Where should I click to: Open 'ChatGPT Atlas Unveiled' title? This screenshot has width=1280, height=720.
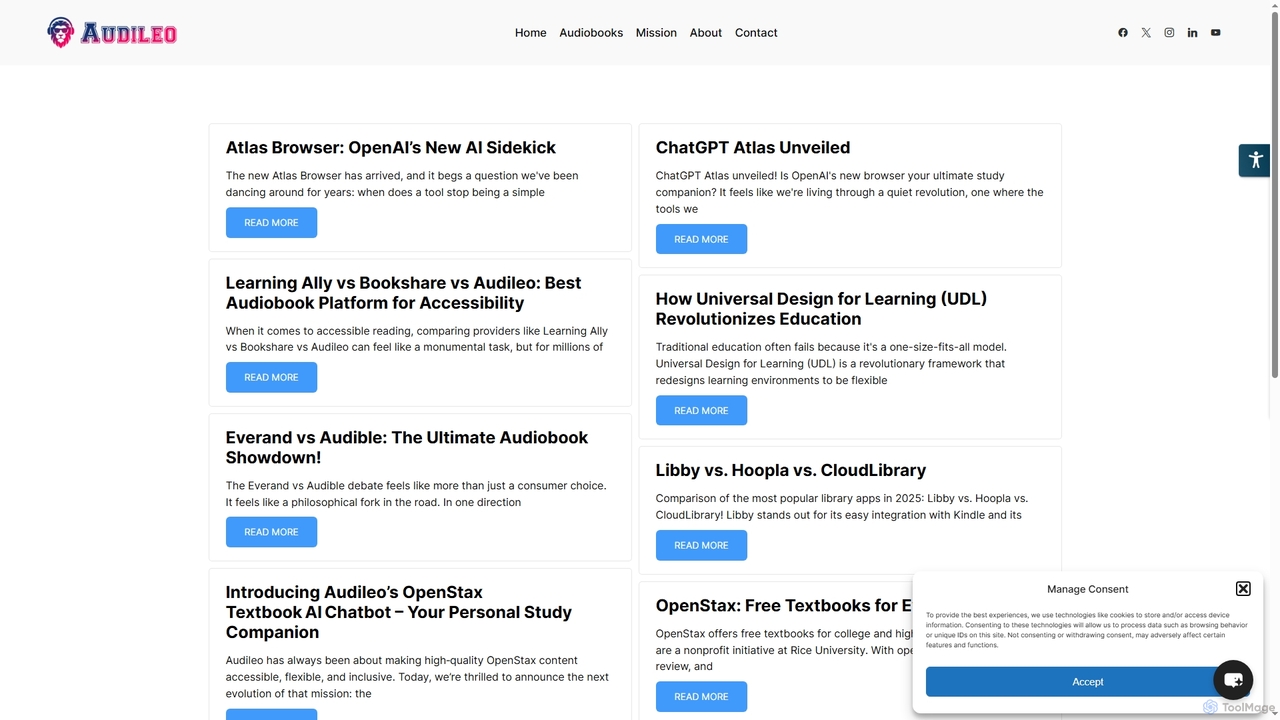pyautogui.click(x=753, y=147)
